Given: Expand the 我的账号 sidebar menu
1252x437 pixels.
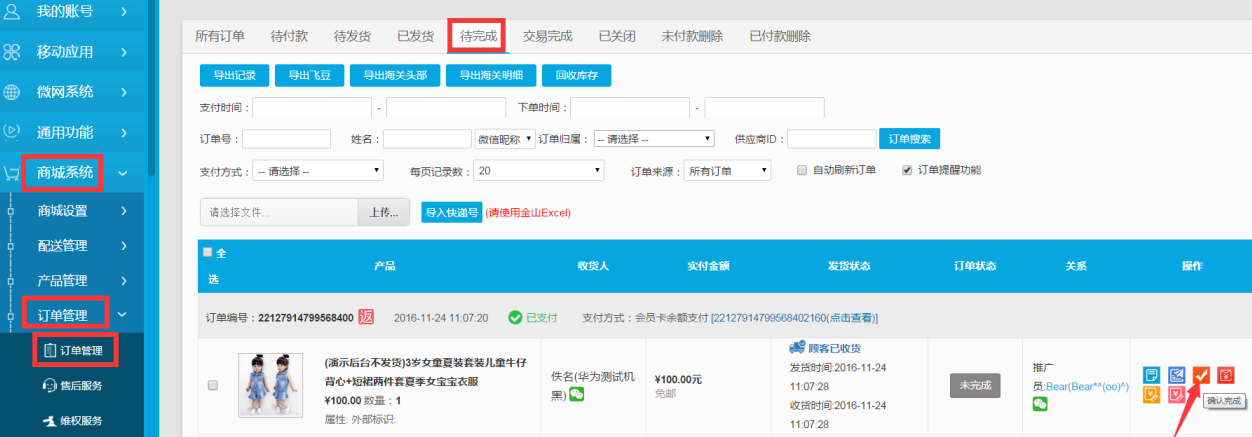Looking at the screenshot, I should click(x=74, y=12).
